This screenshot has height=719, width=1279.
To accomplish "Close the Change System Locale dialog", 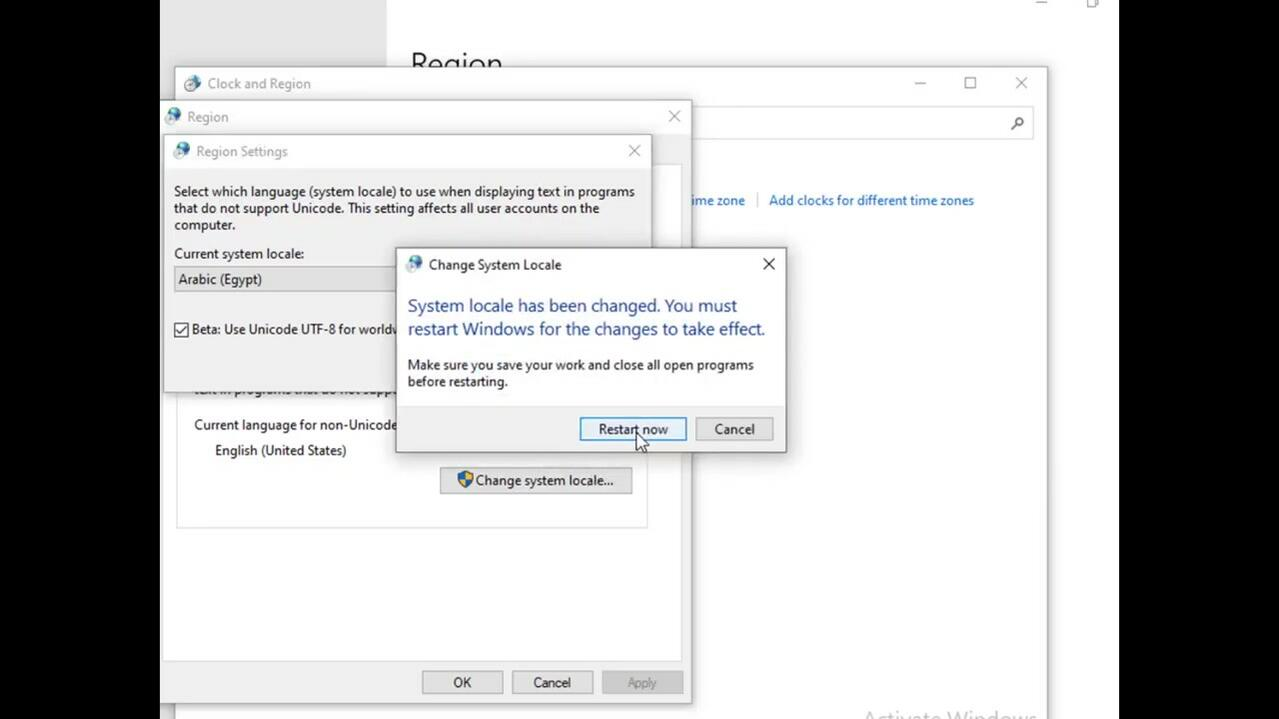I will click(768, 264).
